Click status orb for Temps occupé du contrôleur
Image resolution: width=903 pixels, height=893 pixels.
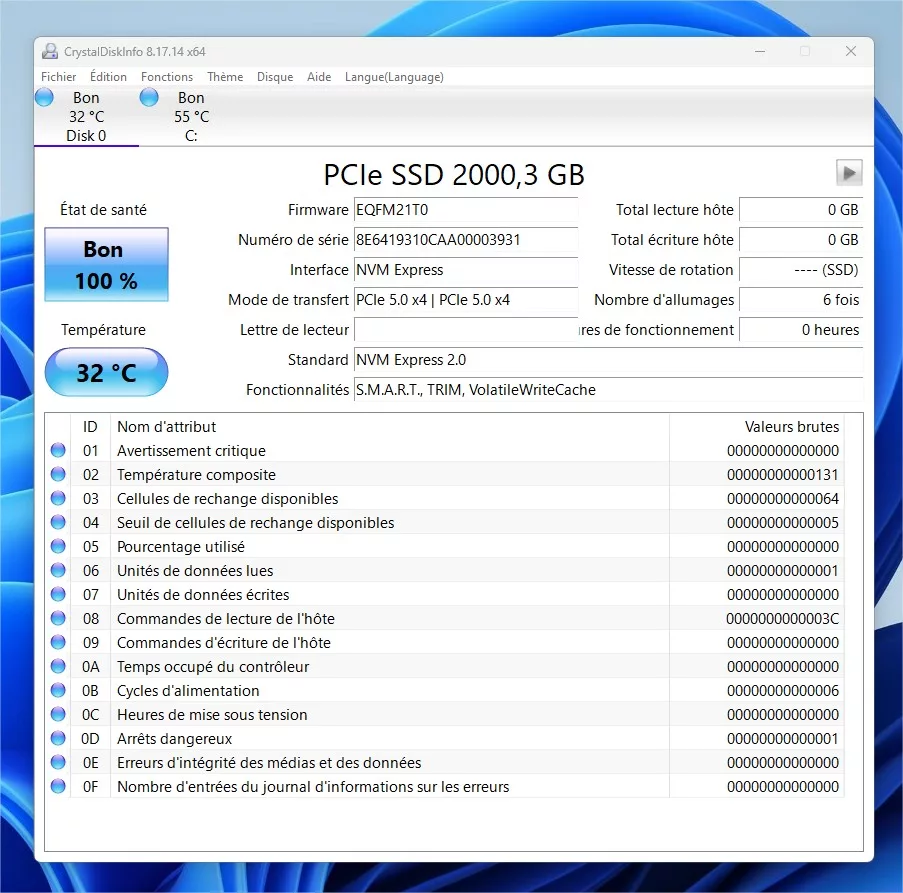click(x=58, y=666)
